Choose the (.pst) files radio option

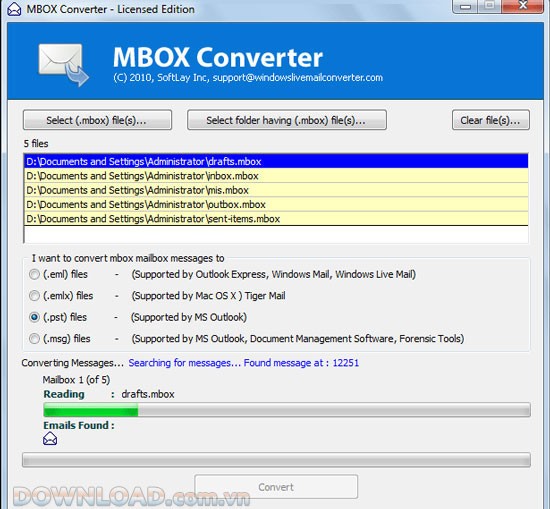coord(34,317)
